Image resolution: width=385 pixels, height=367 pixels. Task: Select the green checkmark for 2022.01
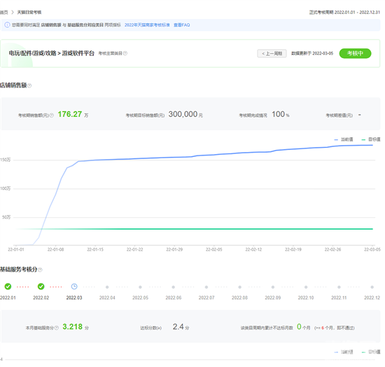coord(8,286)
